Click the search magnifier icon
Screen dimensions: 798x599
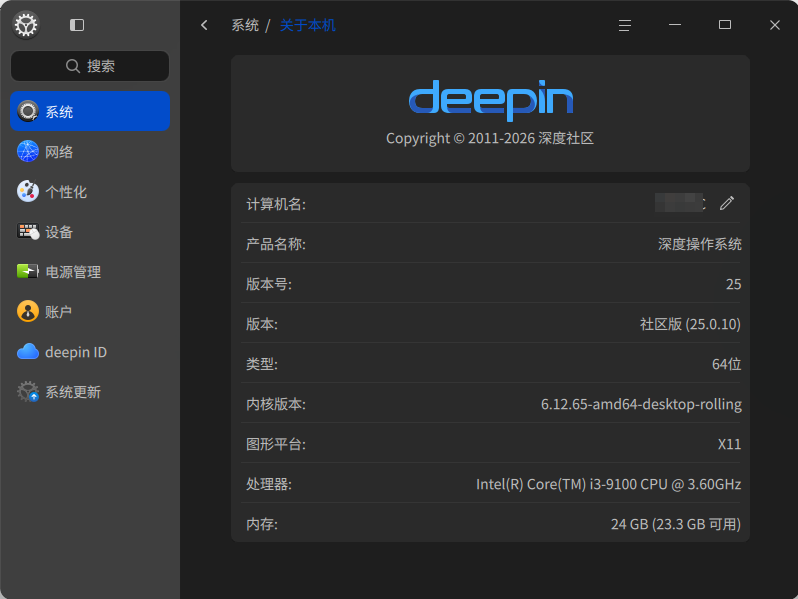(x=73, y=66)
